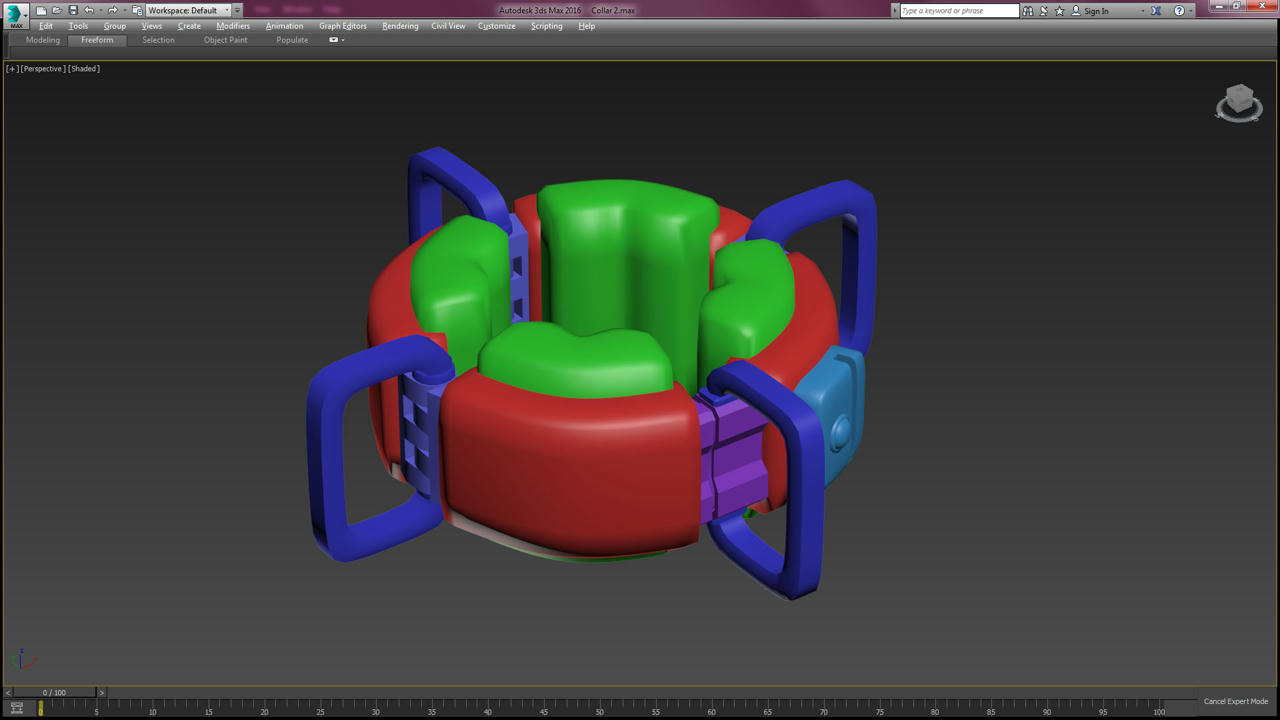Switch to the Selection ribbon tab
This screenshot has height=720, width=1280.
click(158, 40)
